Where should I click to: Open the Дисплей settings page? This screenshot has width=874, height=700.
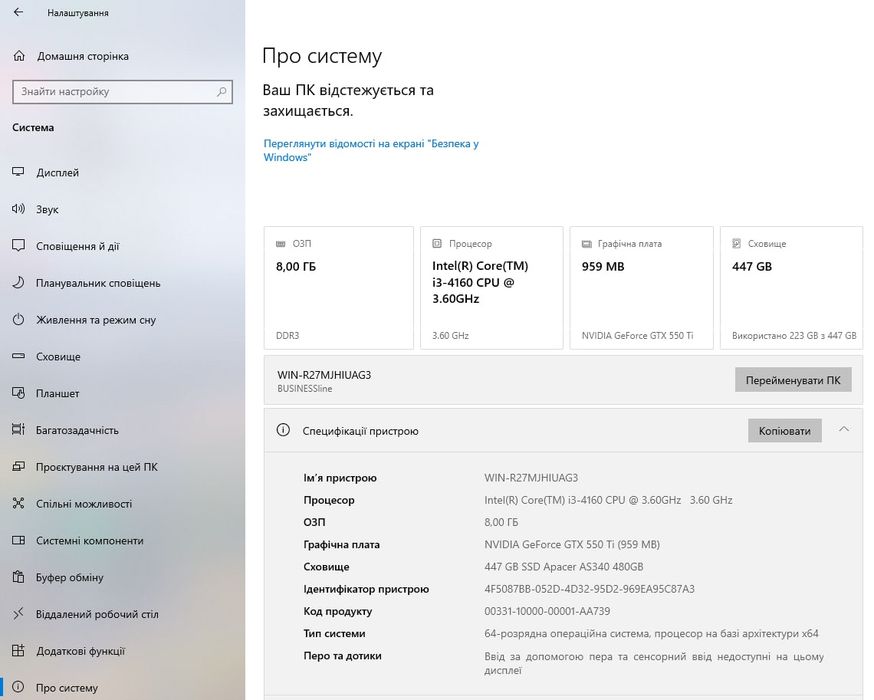[x=123, y=172]
